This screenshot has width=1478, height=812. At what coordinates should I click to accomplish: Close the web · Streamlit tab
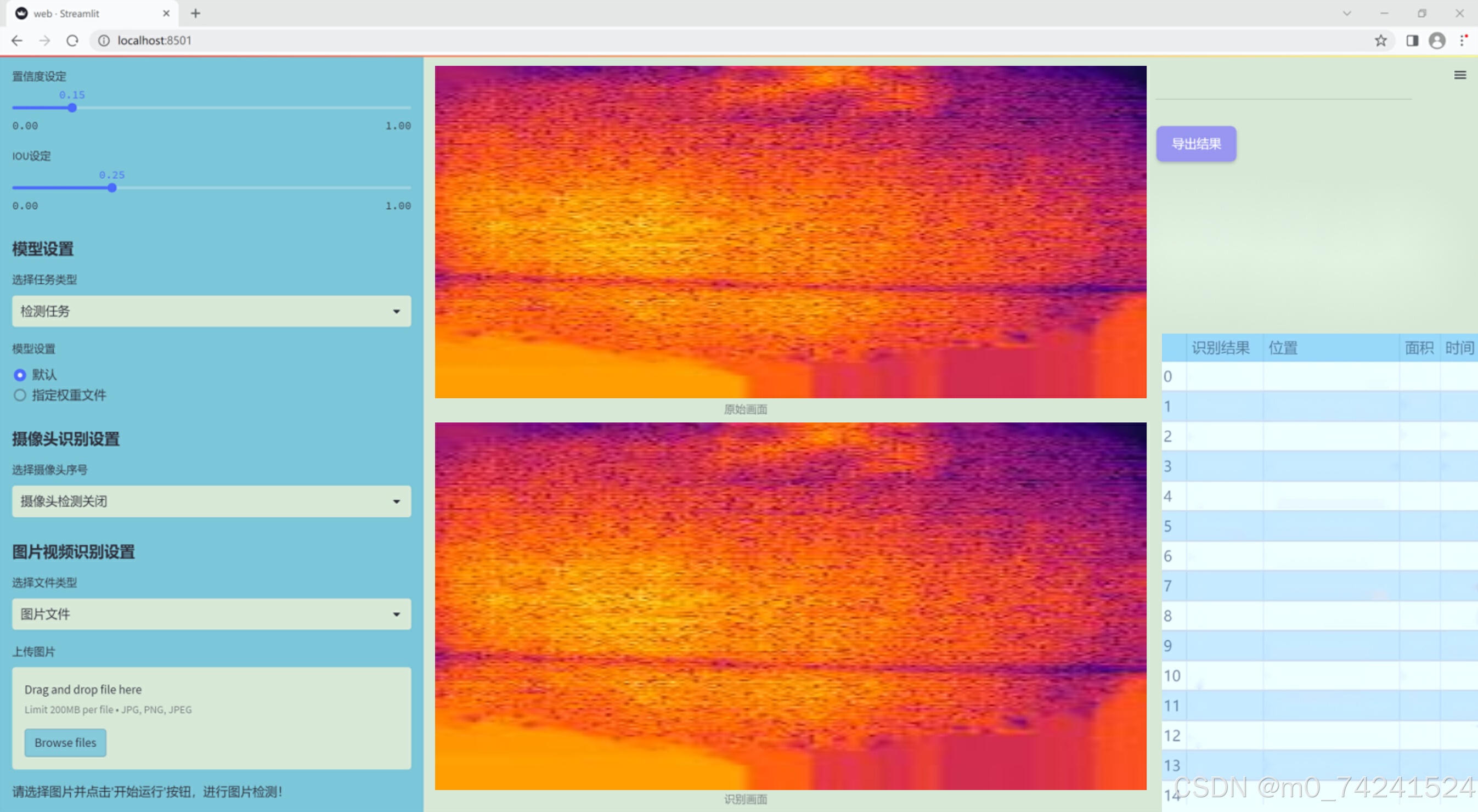coord(166,13)
